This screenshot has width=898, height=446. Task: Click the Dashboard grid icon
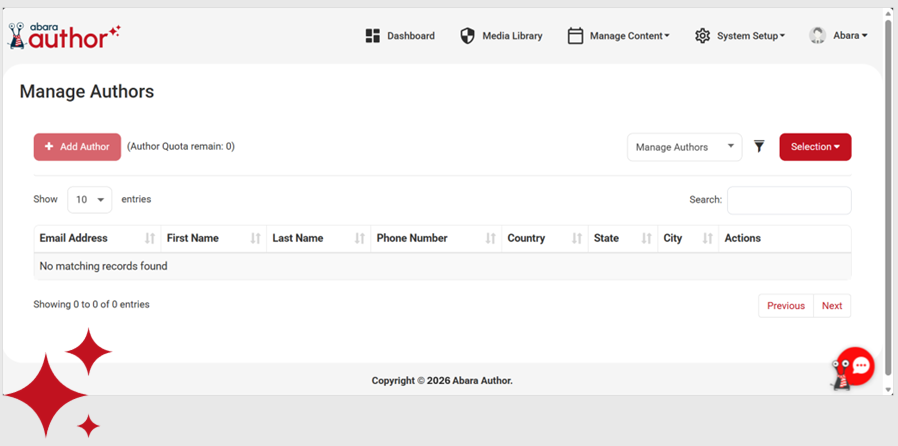(373, 36)
